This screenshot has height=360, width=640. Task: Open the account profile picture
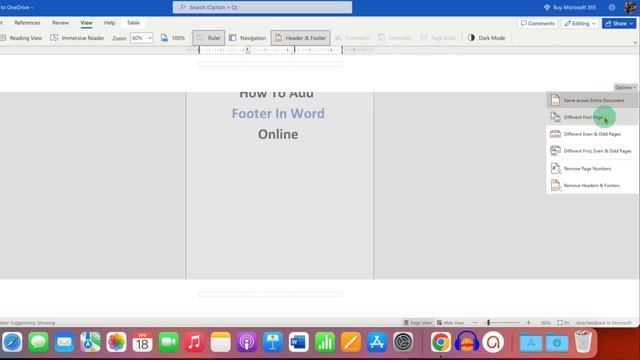tap(630, 7)
